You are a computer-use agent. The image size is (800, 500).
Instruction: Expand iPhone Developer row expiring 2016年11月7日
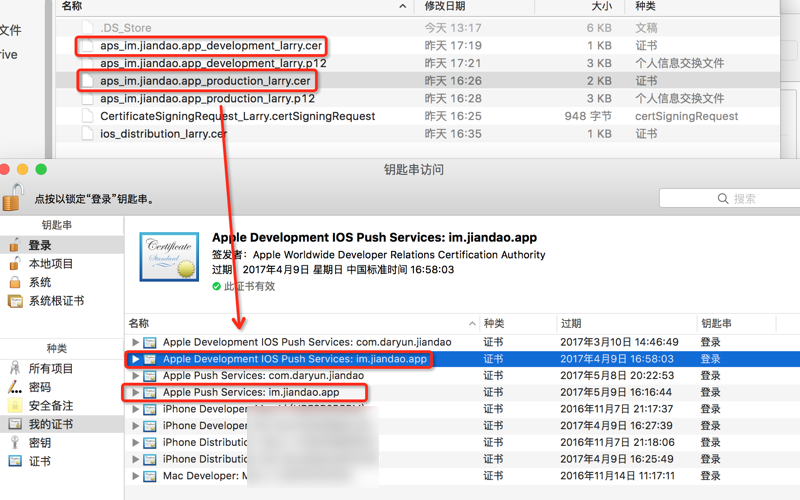point(135,409)
